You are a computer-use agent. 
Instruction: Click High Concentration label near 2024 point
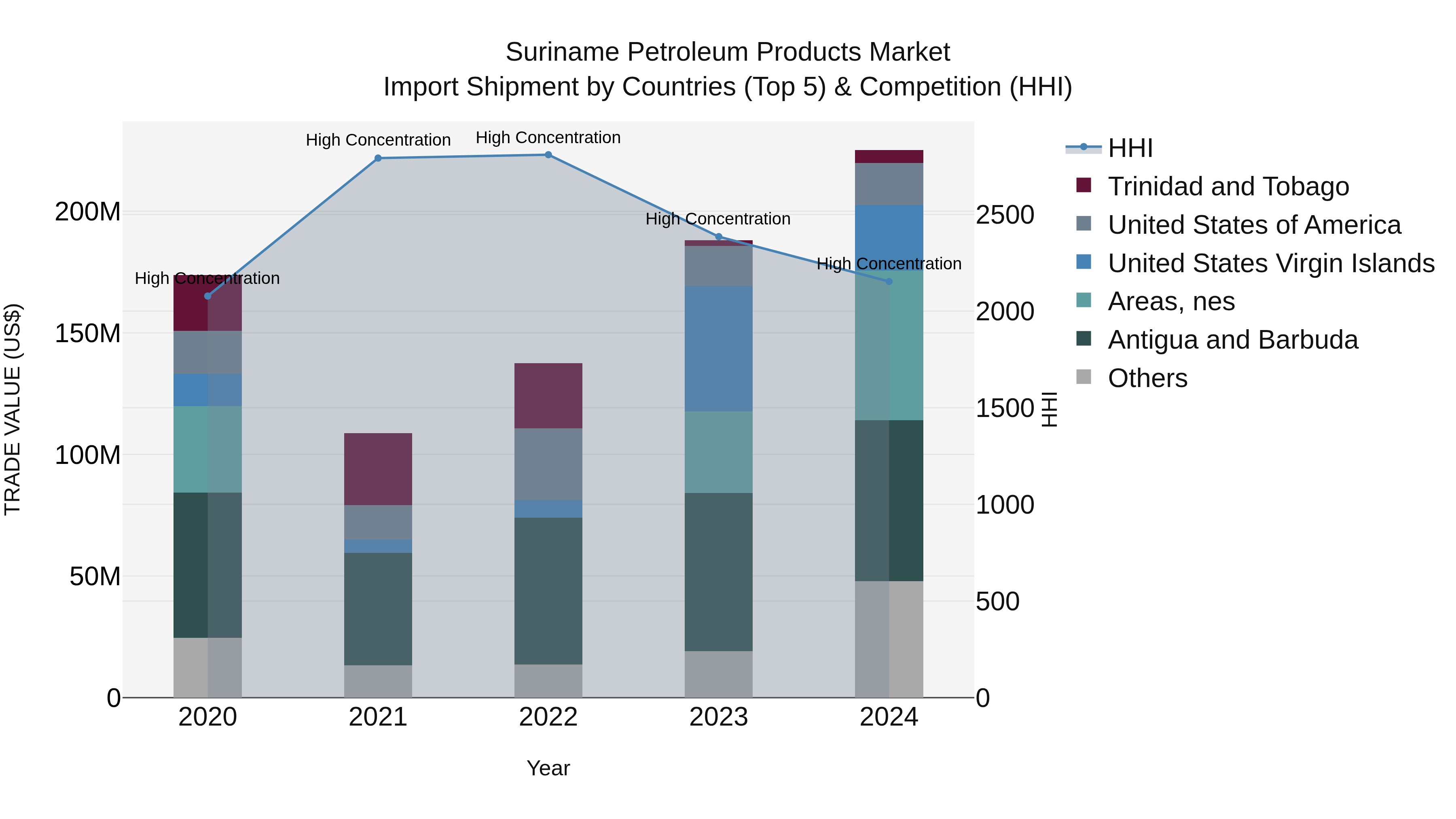(x=889, y=263)
